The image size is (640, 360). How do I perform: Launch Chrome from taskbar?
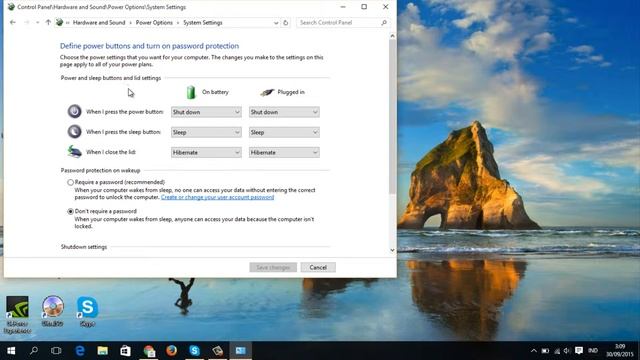[149, 351]
